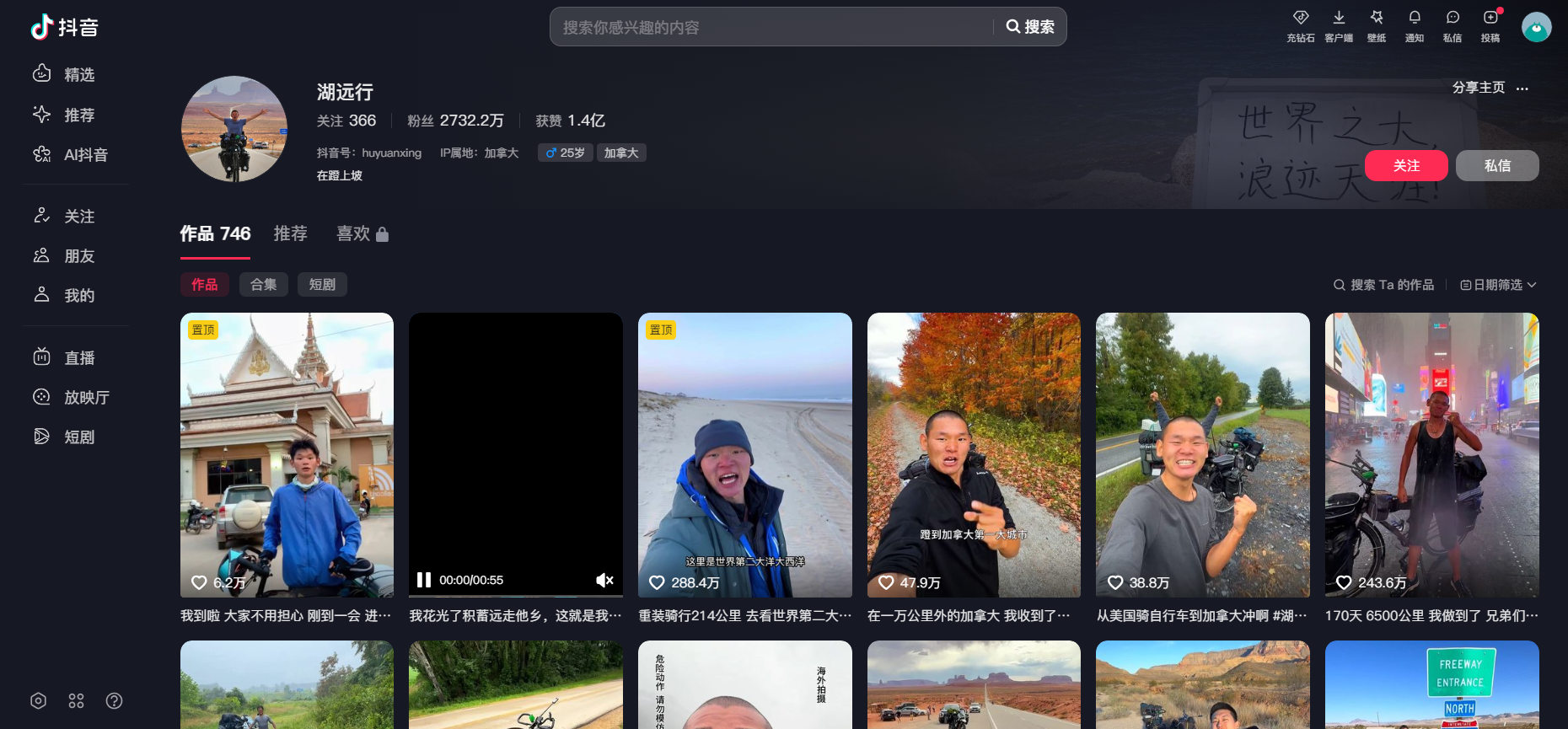
Task: Open the roadside video with 38.8万 likes
Action: [1203, 455]
